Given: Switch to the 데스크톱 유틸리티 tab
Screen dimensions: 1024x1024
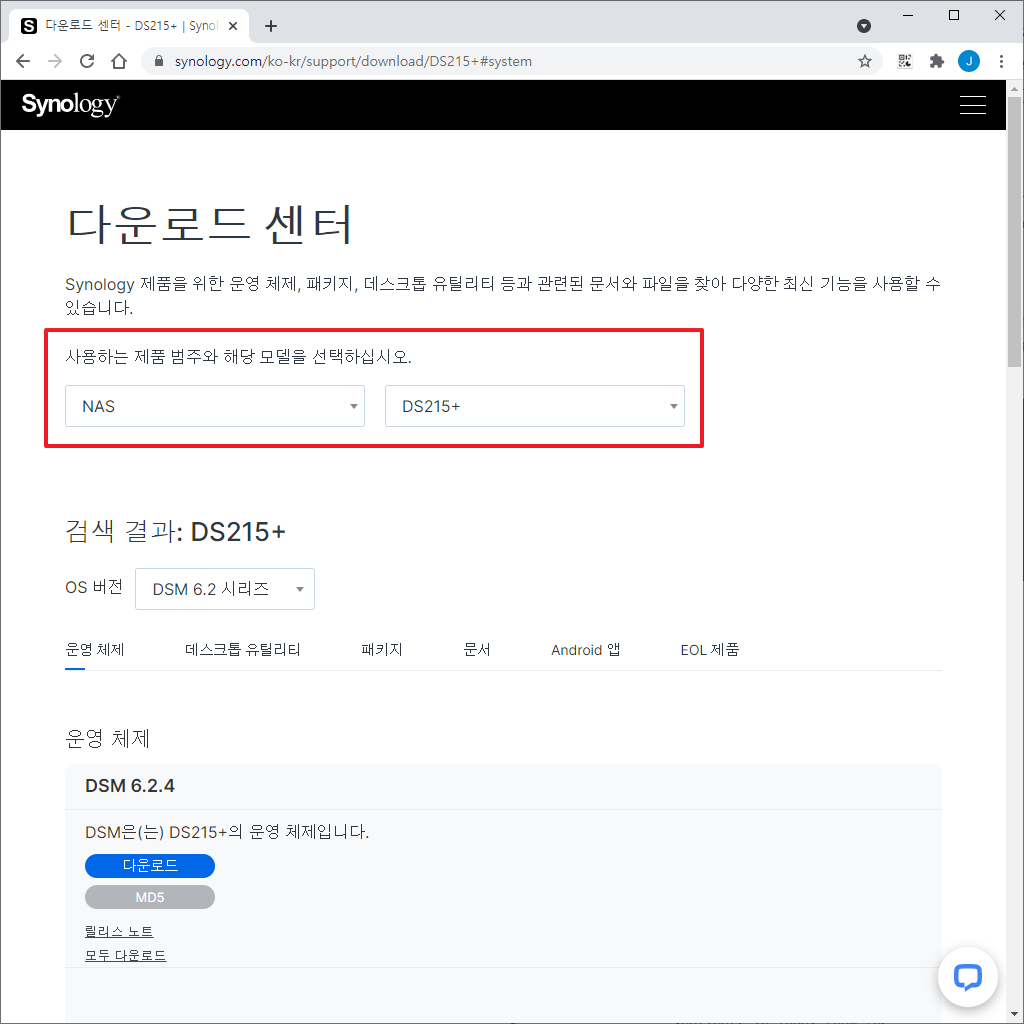Looking at the screenshot, I should (242, 650).
